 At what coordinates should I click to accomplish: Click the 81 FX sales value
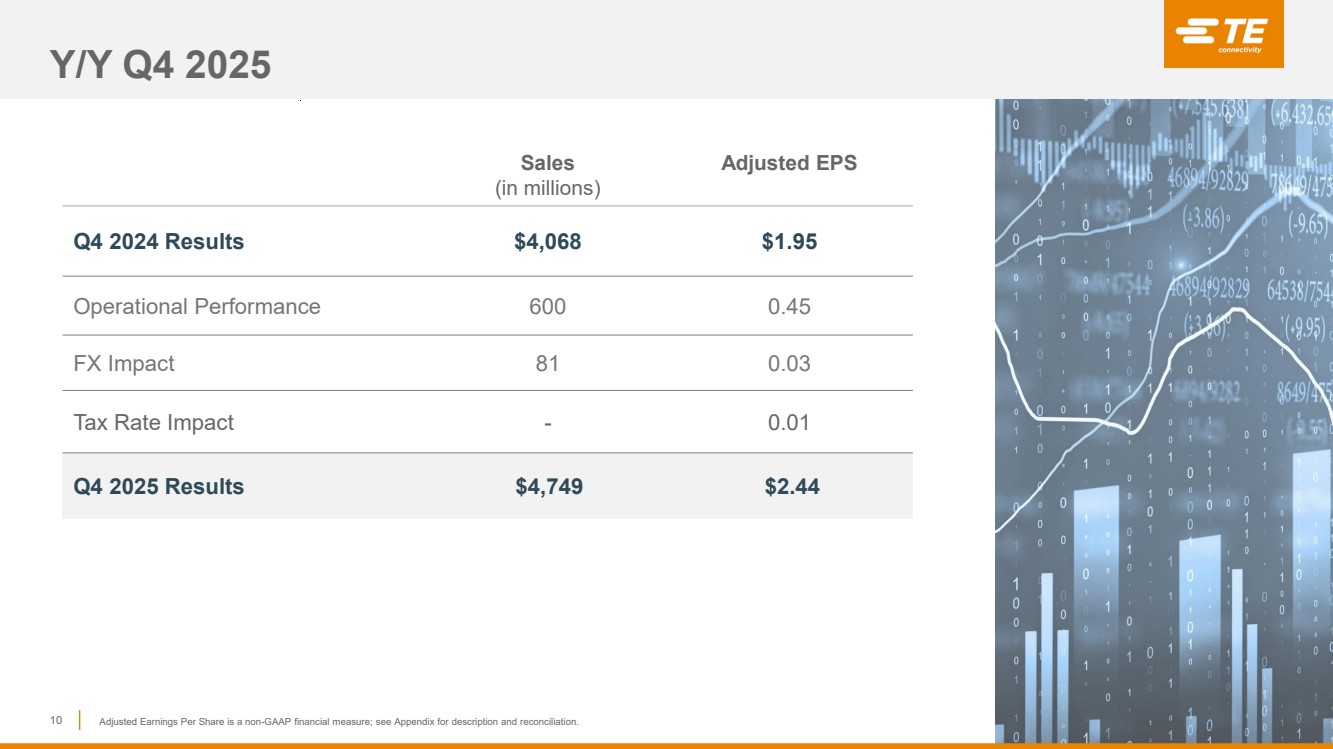tap(547, 363)
